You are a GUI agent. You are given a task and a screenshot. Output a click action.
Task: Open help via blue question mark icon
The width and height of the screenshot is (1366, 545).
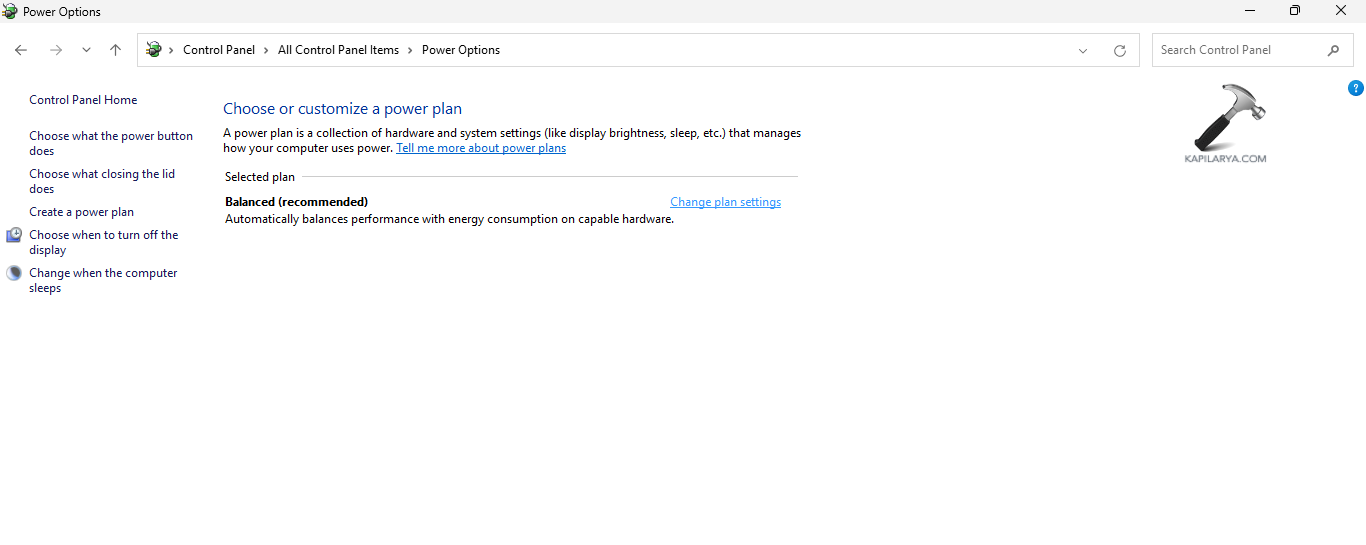pyautogui.click(x=1356, y=88)
